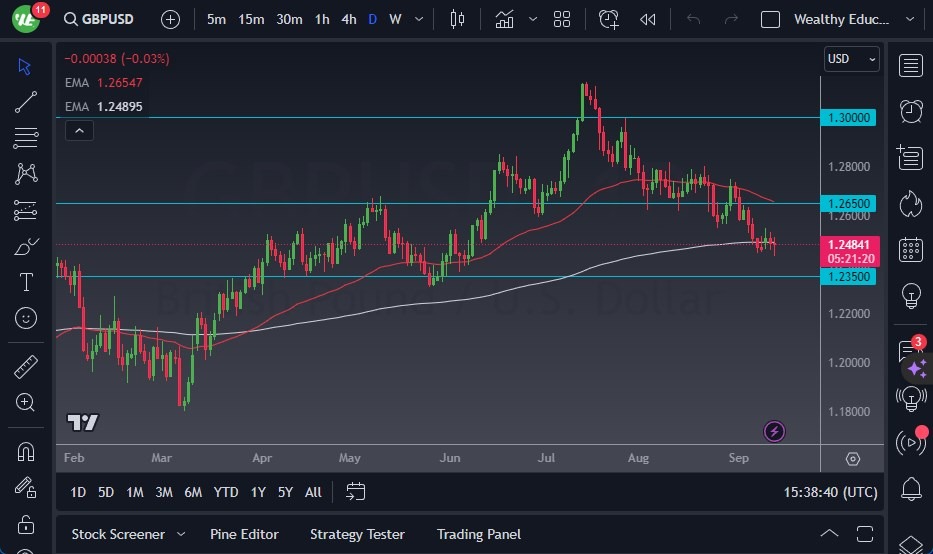Viewport: 933px width, 554px height.
Task: Switch to the Strategy Tester tab
Action: point(357,534)
